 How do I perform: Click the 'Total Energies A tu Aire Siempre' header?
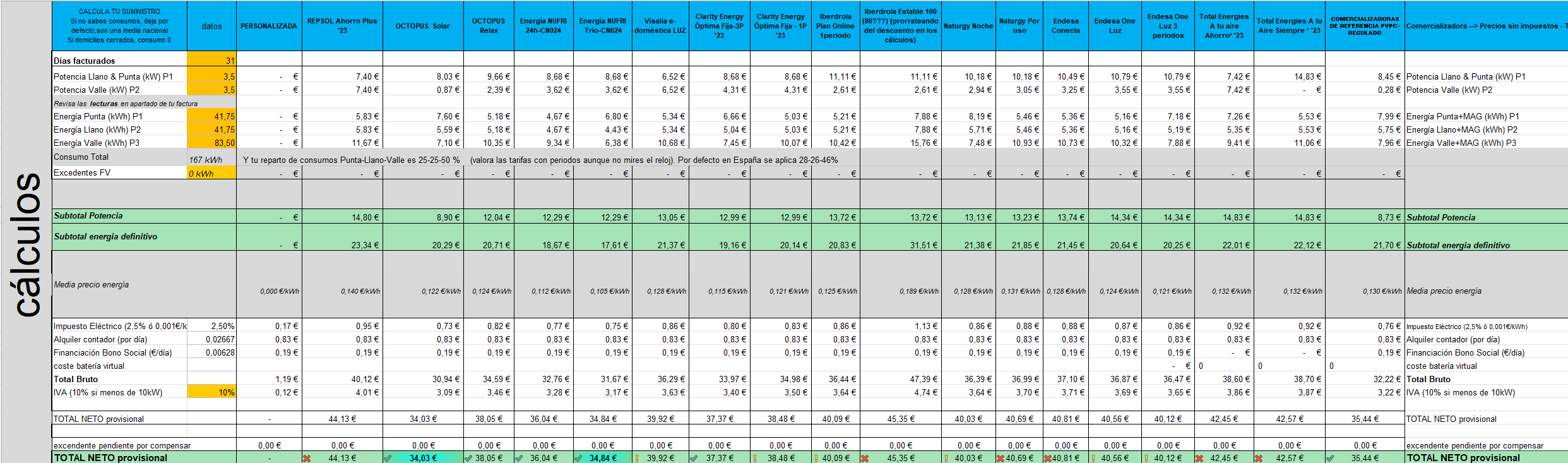1288,26
